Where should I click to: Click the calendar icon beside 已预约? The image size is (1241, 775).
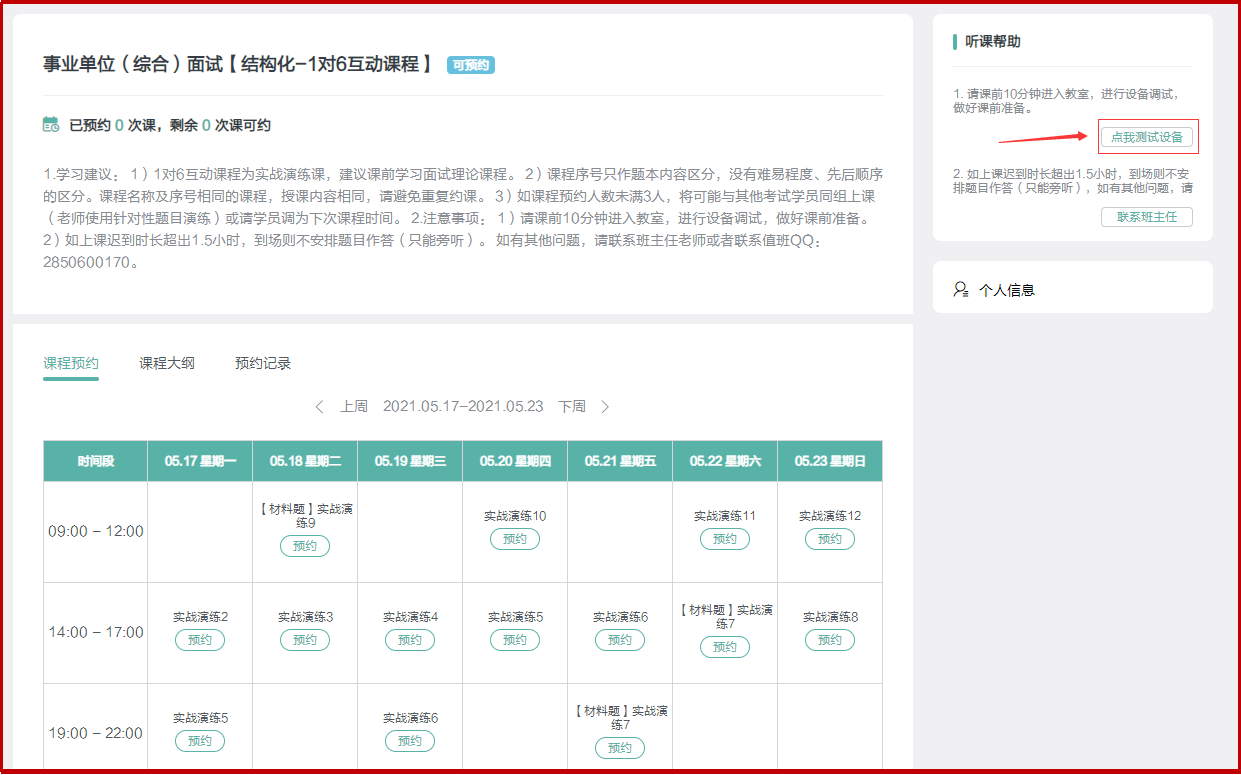click(x=51, y=125)
